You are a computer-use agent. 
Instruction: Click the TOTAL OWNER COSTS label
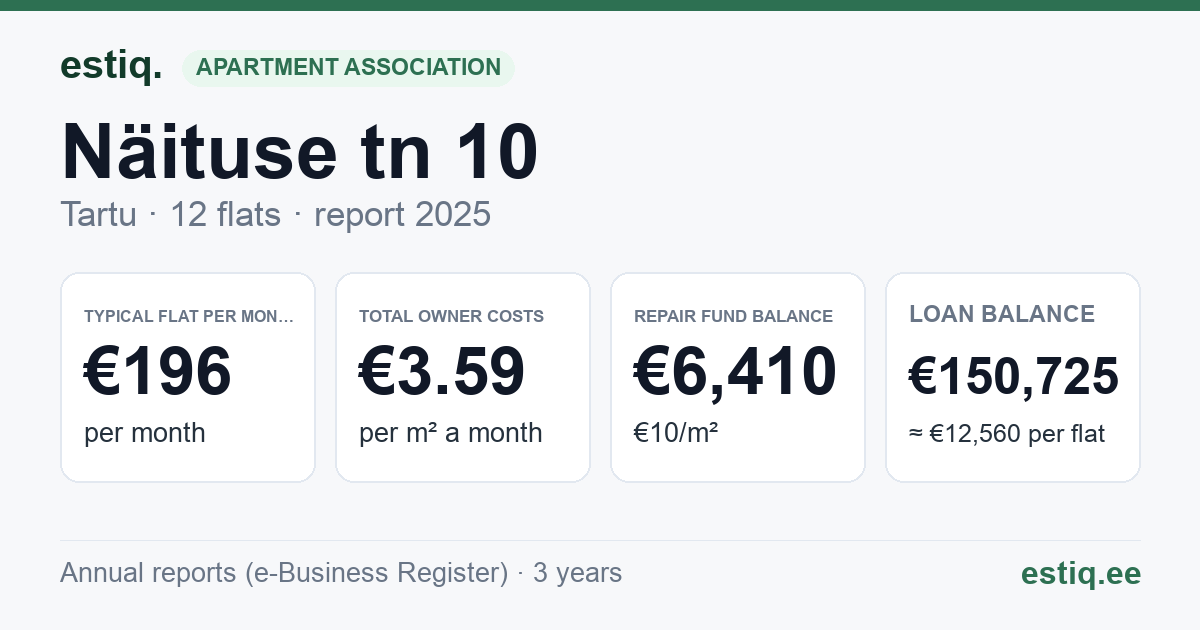pyautogui.click(x=451, y=316)
